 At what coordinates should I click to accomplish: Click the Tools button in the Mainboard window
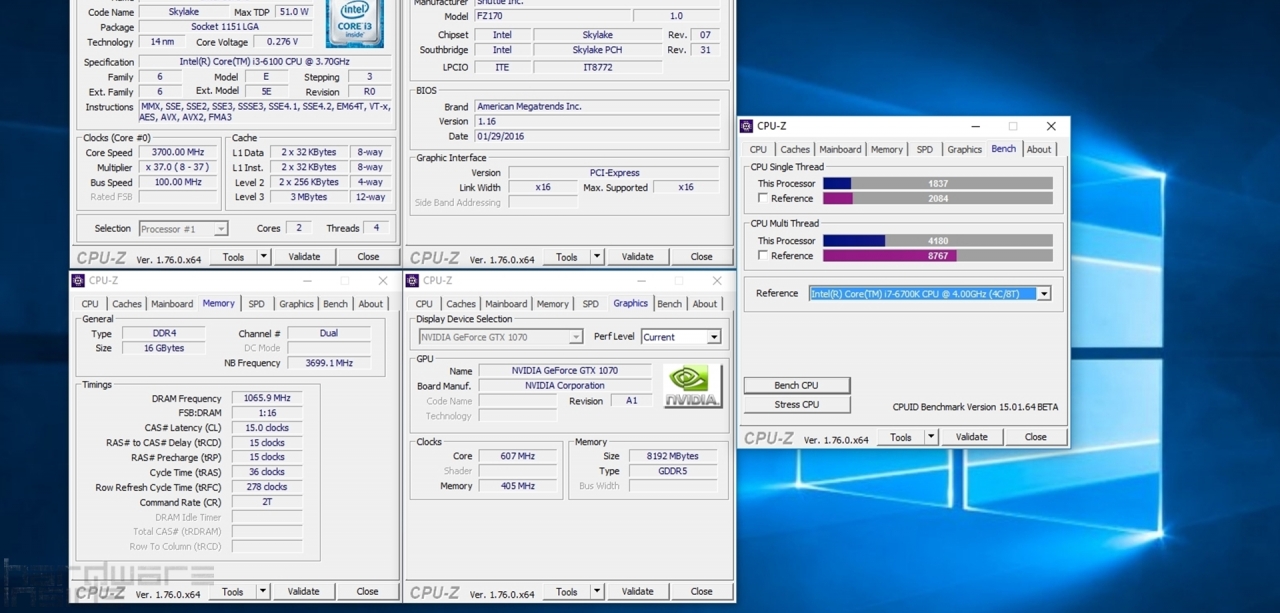[567, 257]
